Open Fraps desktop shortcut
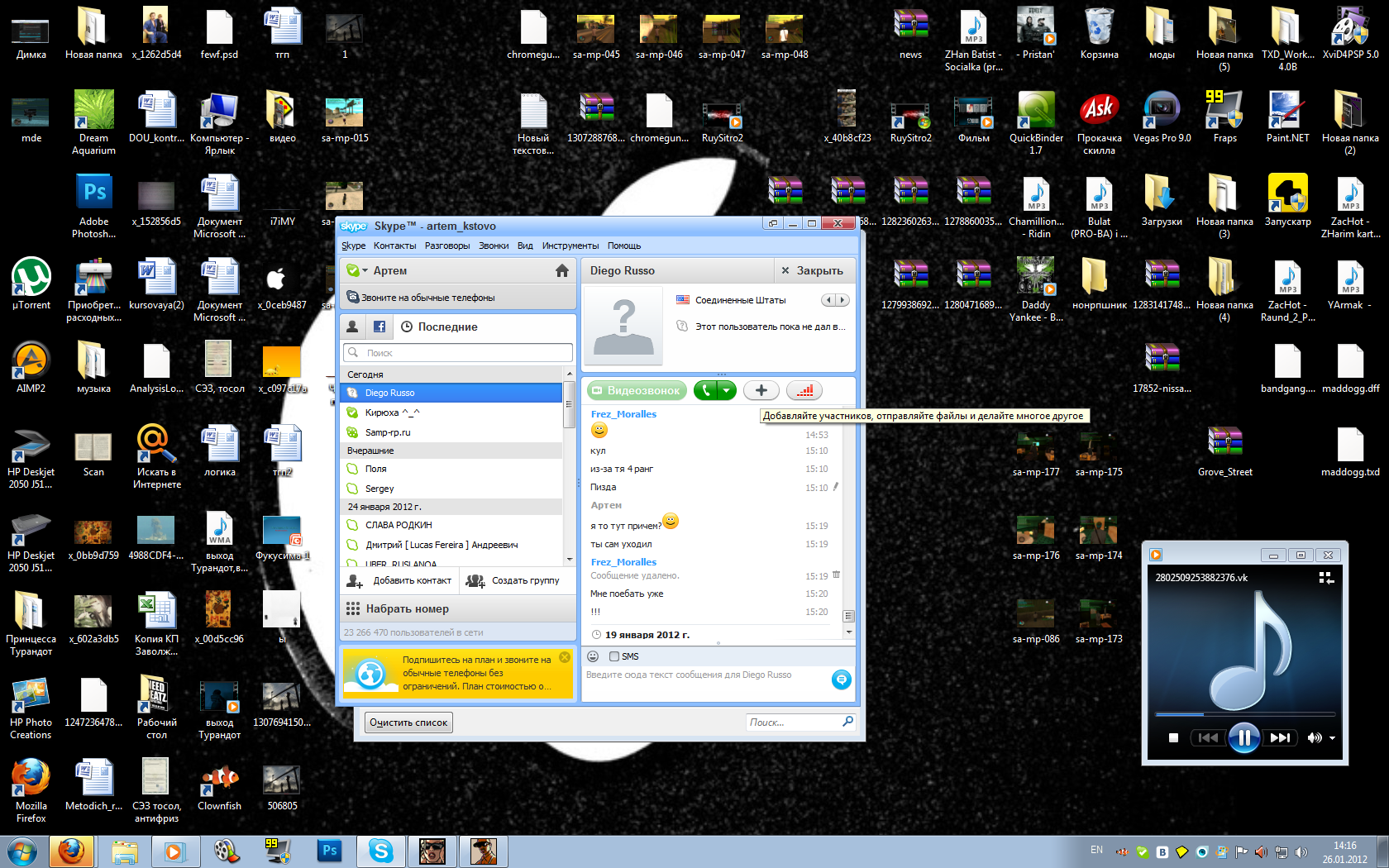1389x868 pixels. [1224, 117]
